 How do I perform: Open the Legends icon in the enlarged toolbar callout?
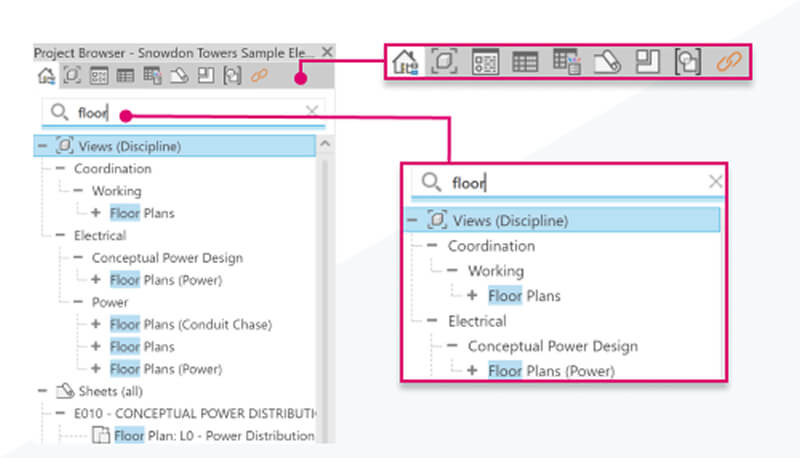485,62
